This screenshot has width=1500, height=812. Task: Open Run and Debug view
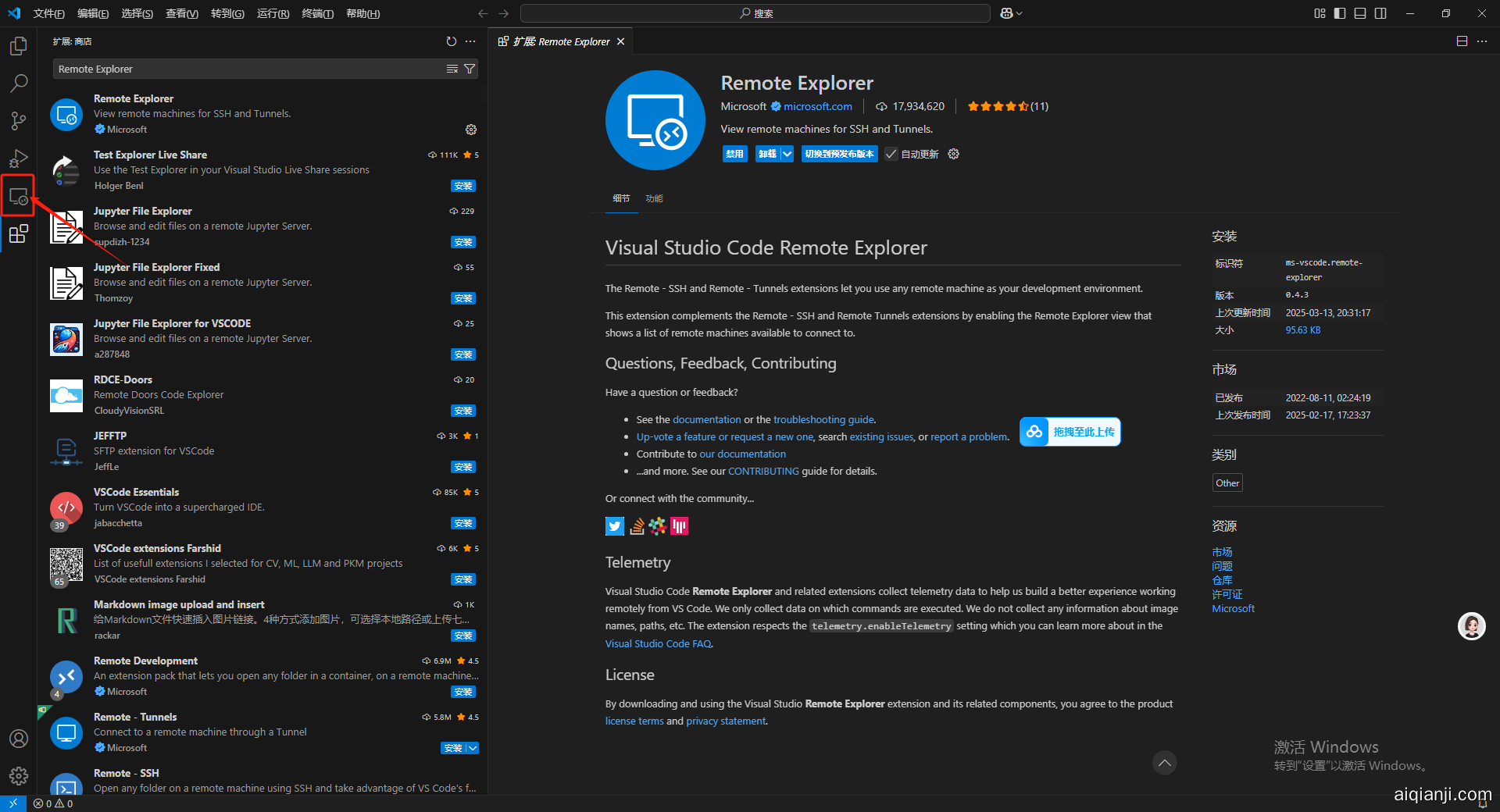coord(19,158)
